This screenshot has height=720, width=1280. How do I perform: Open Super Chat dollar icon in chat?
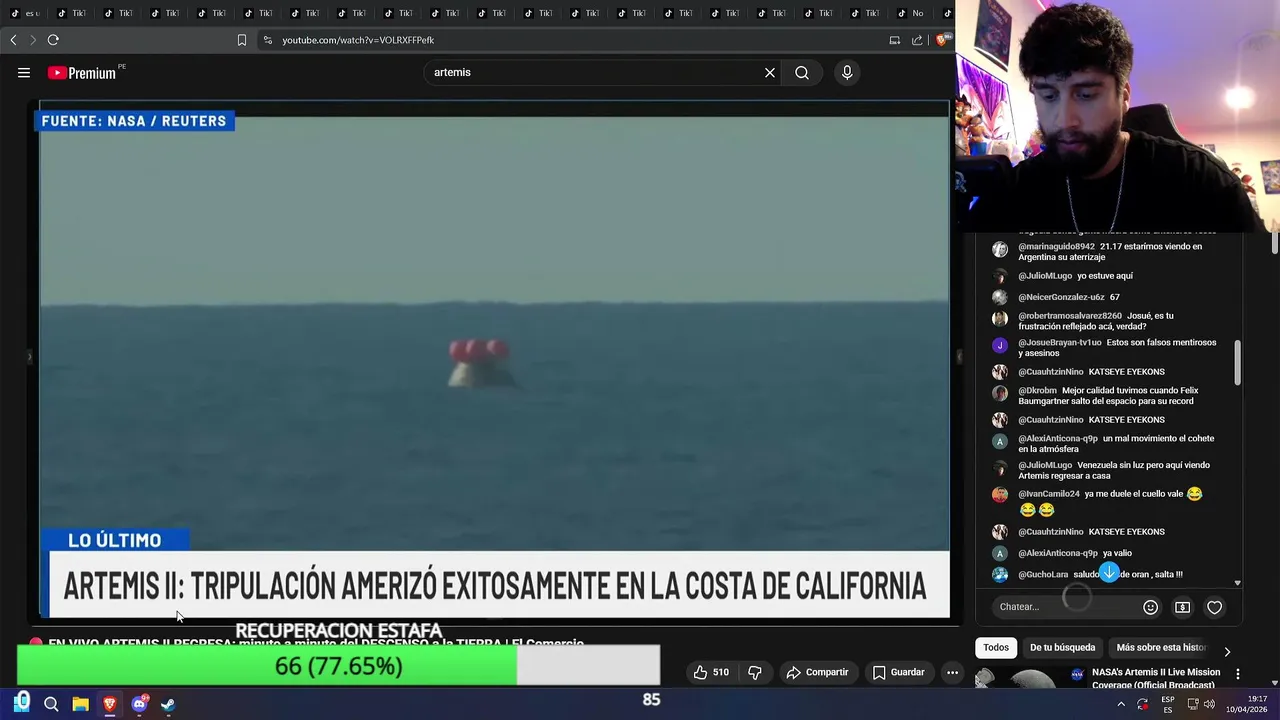pos(1182,607)
